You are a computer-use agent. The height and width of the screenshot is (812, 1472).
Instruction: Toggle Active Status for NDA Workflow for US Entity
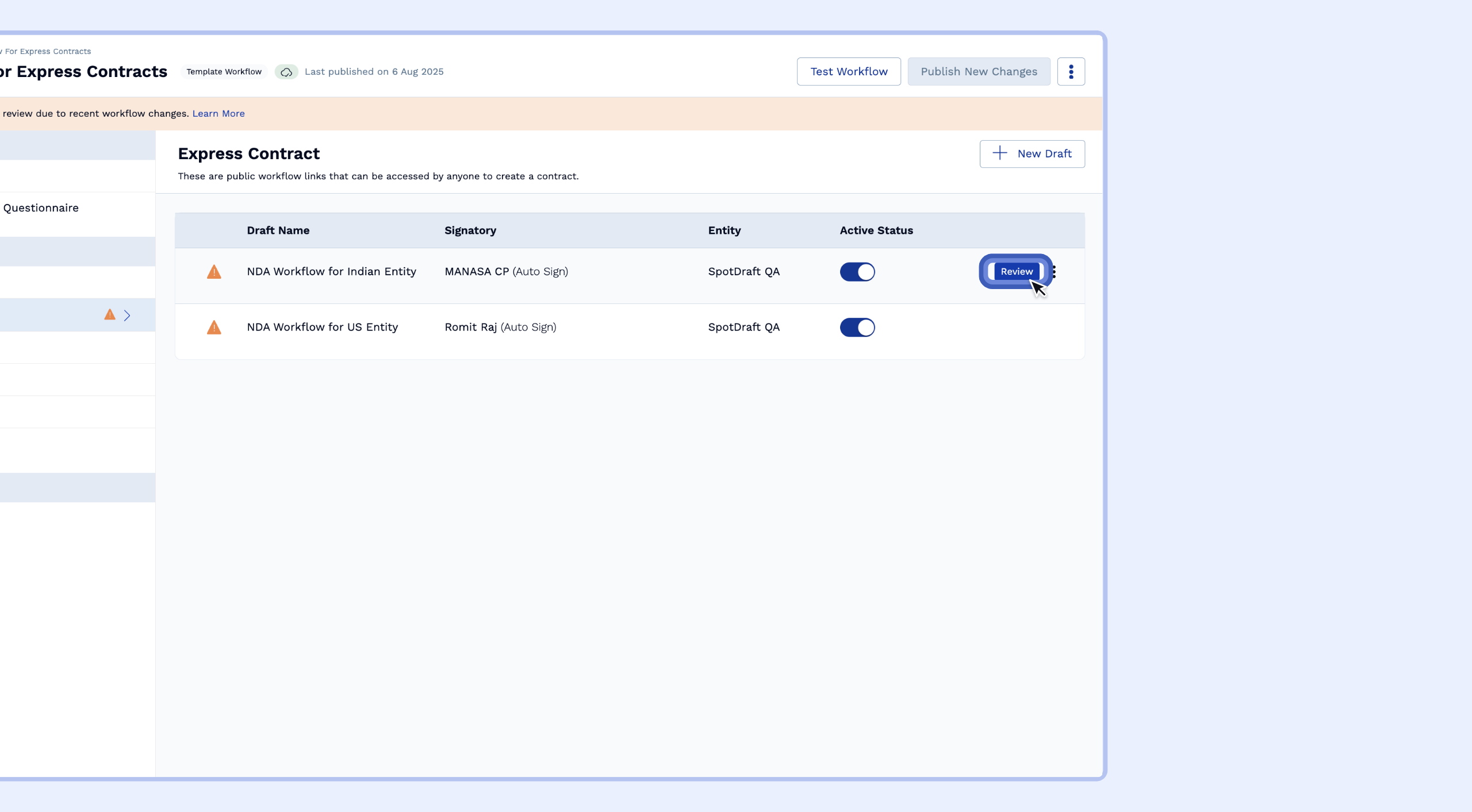856,328
